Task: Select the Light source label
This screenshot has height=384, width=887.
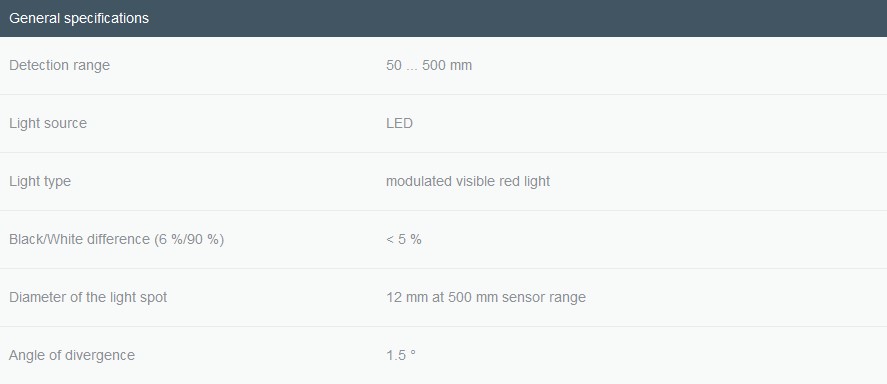Action: [x=48, y=123]
